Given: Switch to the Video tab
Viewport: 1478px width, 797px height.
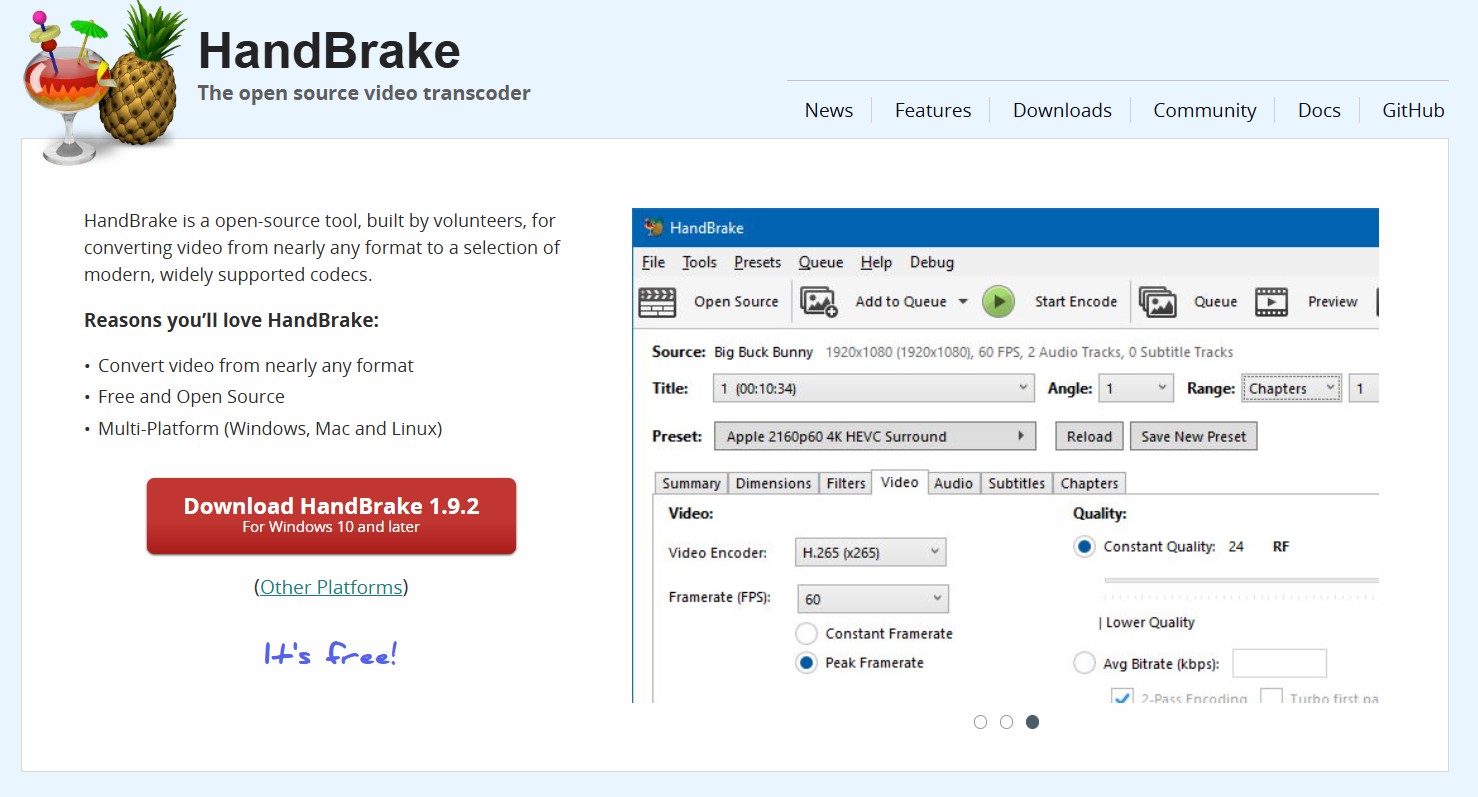Looking at the screenshot, I should [x=899, y=482].
